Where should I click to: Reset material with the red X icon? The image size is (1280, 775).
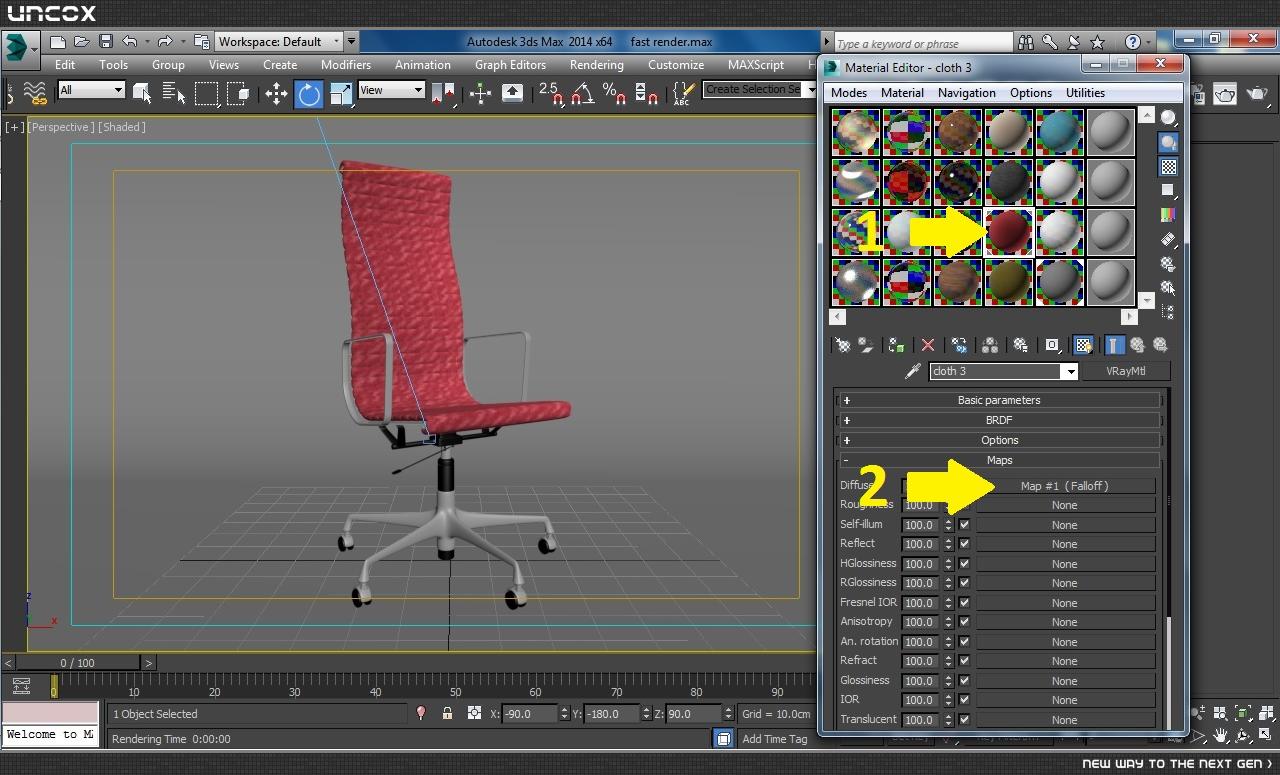[928, 345]
